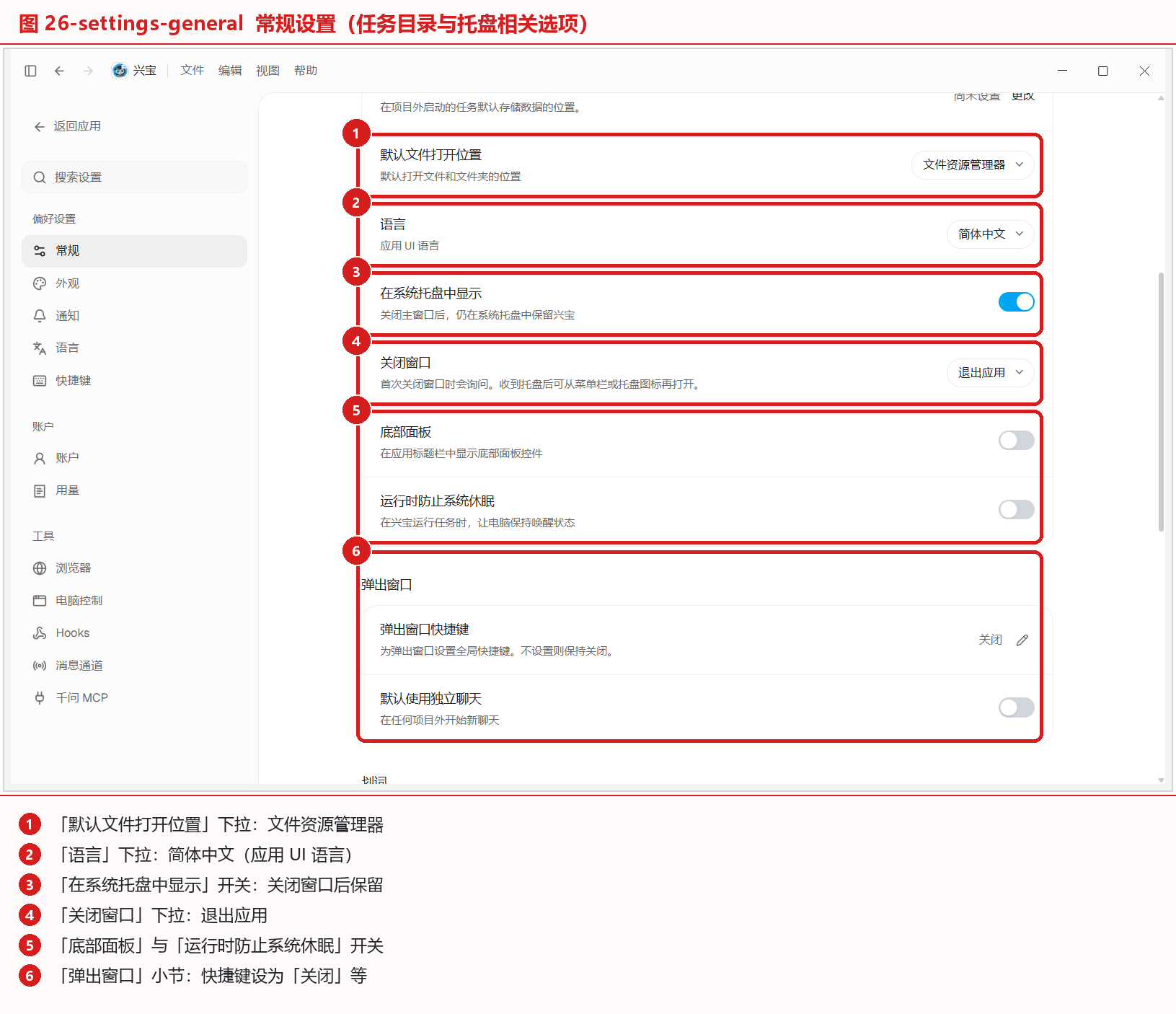Screen dimensions: 1176x1014
Task: Select 常规 in settings sidebar
Action: pos(134,251)
